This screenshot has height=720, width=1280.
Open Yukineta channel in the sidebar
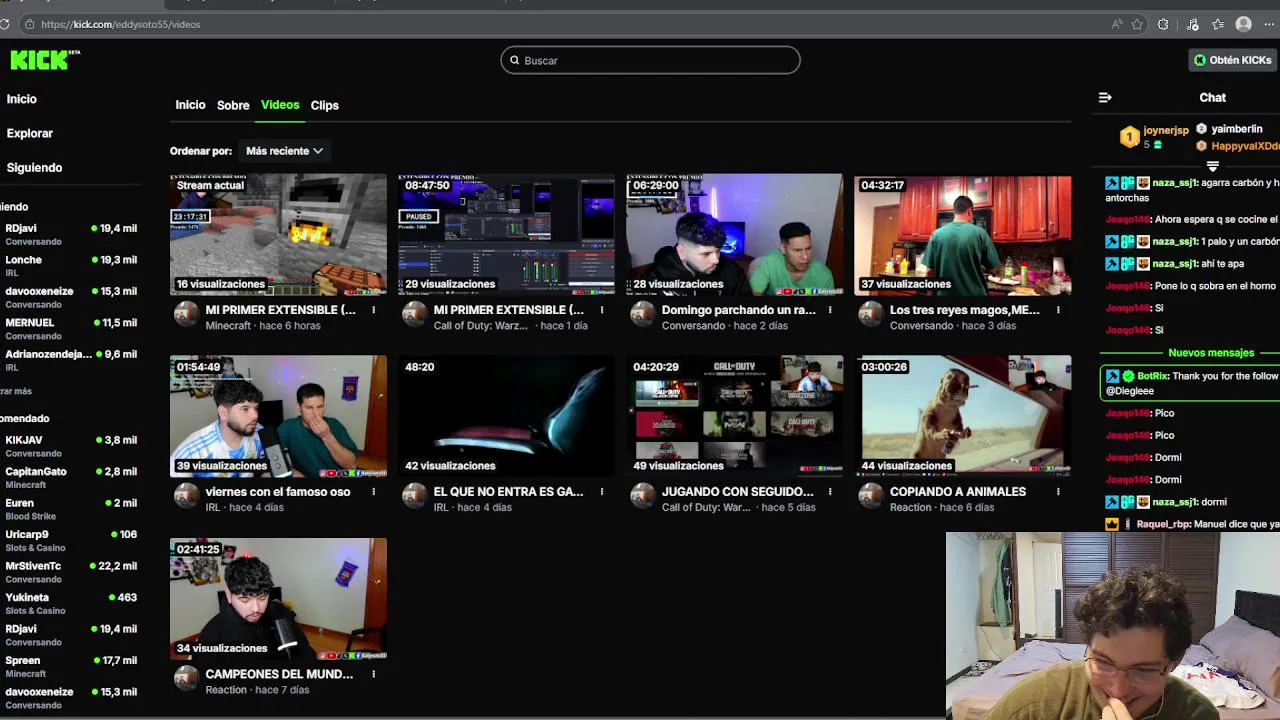pos(70,603)
